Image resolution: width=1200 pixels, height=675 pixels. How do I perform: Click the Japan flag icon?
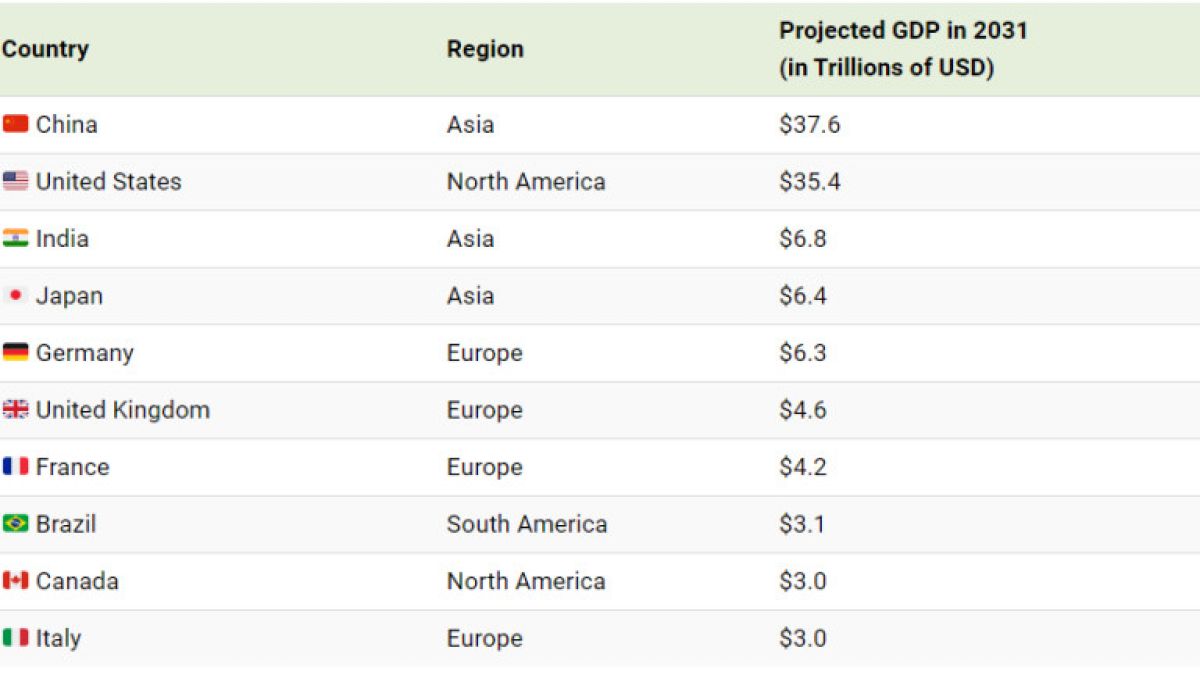(x=15, y=295)
